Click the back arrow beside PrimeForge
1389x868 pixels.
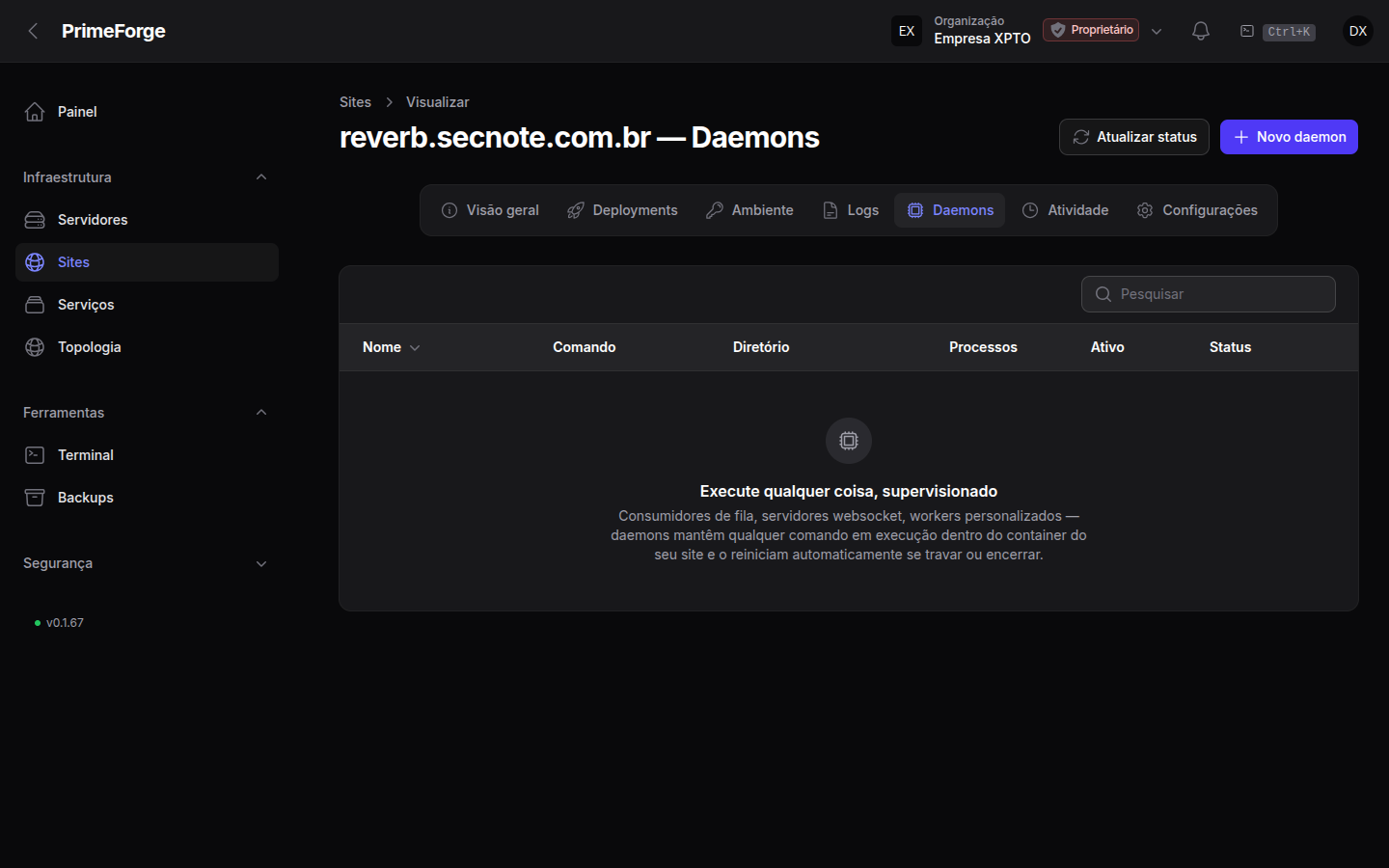pyautogui.click(x=34, y=31)
